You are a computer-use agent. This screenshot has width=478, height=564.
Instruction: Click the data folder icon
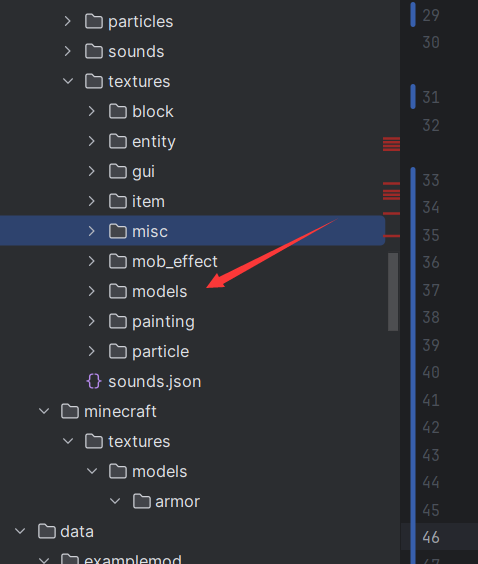click(x=47, y=531)
